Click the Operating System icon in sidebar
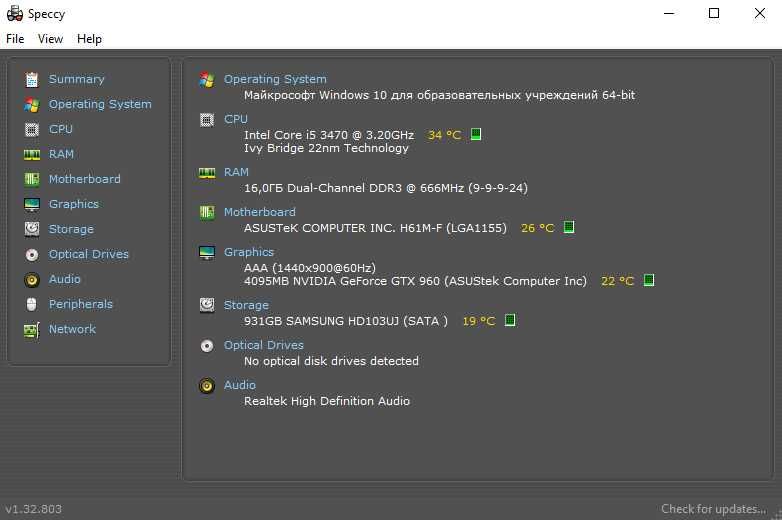782x520 pixels. pos(32,105)
